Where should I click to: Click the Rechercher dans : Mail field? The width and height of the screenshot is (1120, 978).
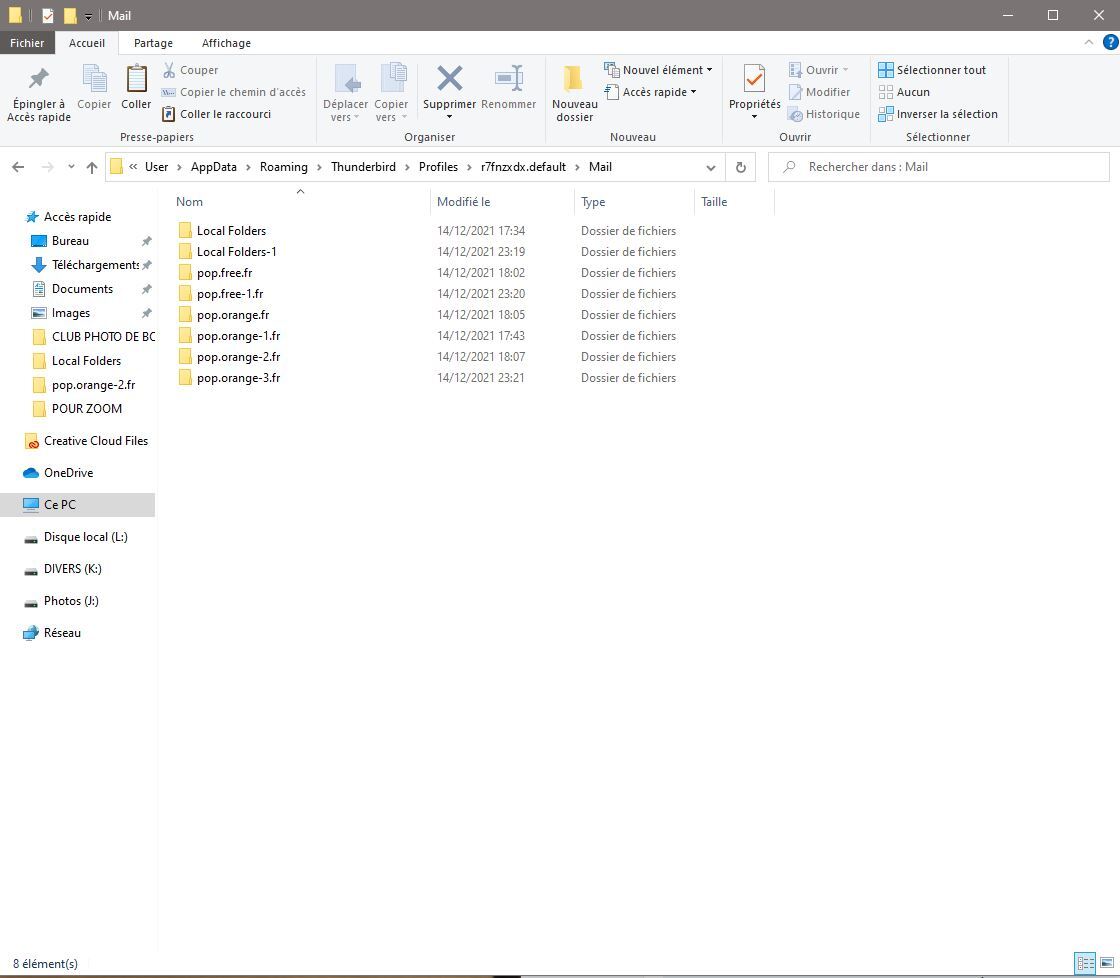939,167
